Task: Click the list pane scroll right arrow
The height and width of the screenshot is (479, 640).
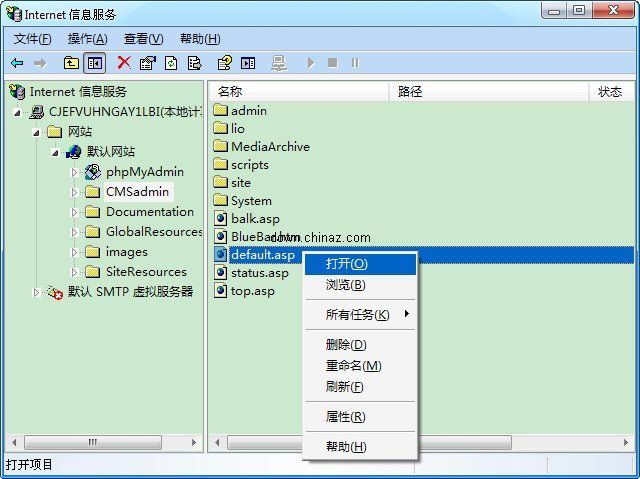Action: pos(626,443)
